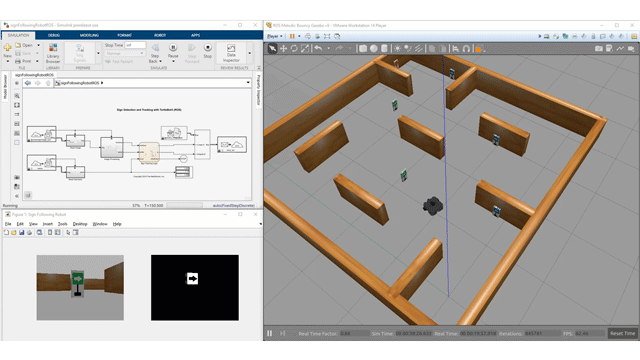640x360 pixels.
Task: Take a Gazebo screenshot with camera icon
Action: [x=598, y=49]
